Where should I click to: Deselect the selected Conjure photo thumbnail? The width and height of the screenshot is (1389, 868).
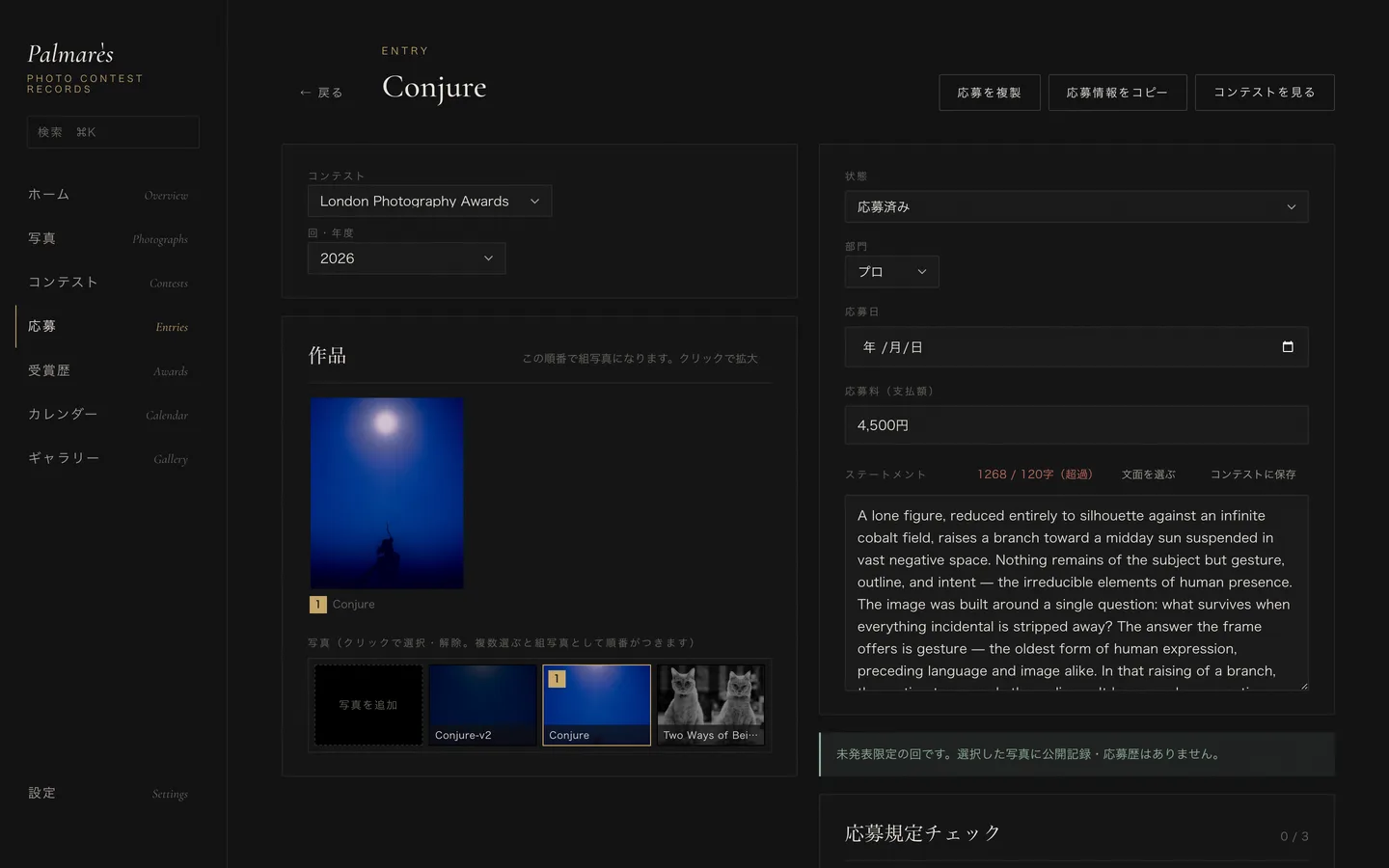pyautogui.click(x=597, y=705)
